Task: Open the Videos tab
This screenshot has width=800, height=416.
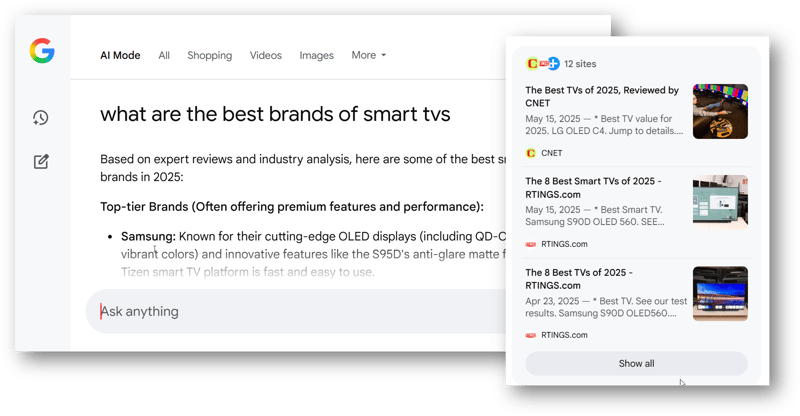Action: coord(265,55)
